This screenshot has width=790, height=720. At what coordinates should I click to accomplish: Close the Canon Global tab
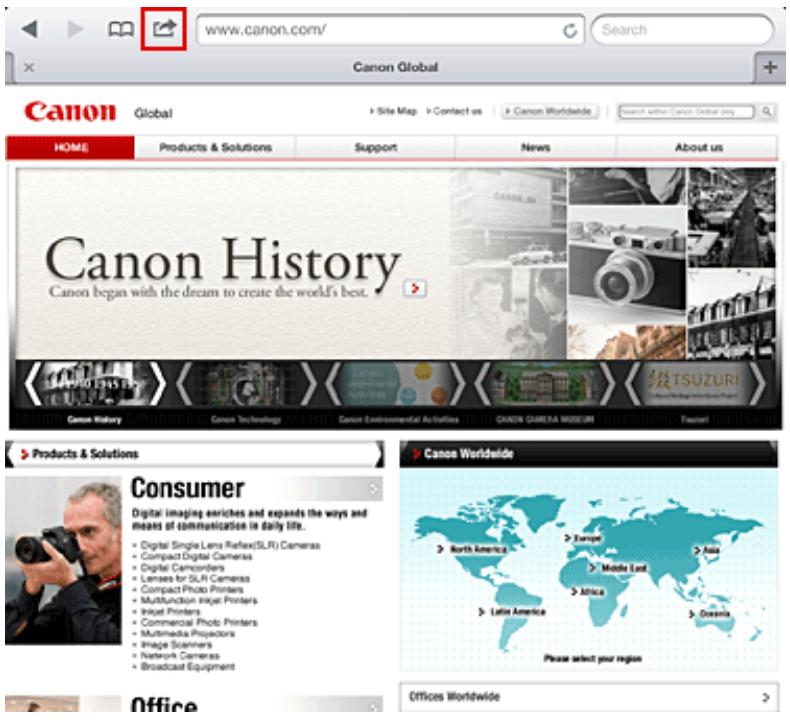tap(29, 67)
